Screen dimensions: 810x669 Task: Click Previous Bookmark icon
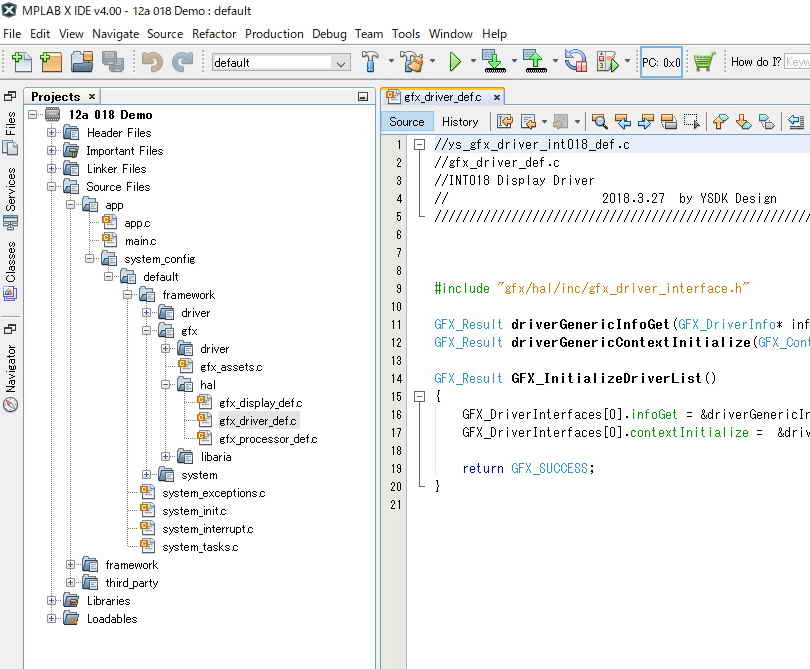pyautogui.click(x=721, y=122)
